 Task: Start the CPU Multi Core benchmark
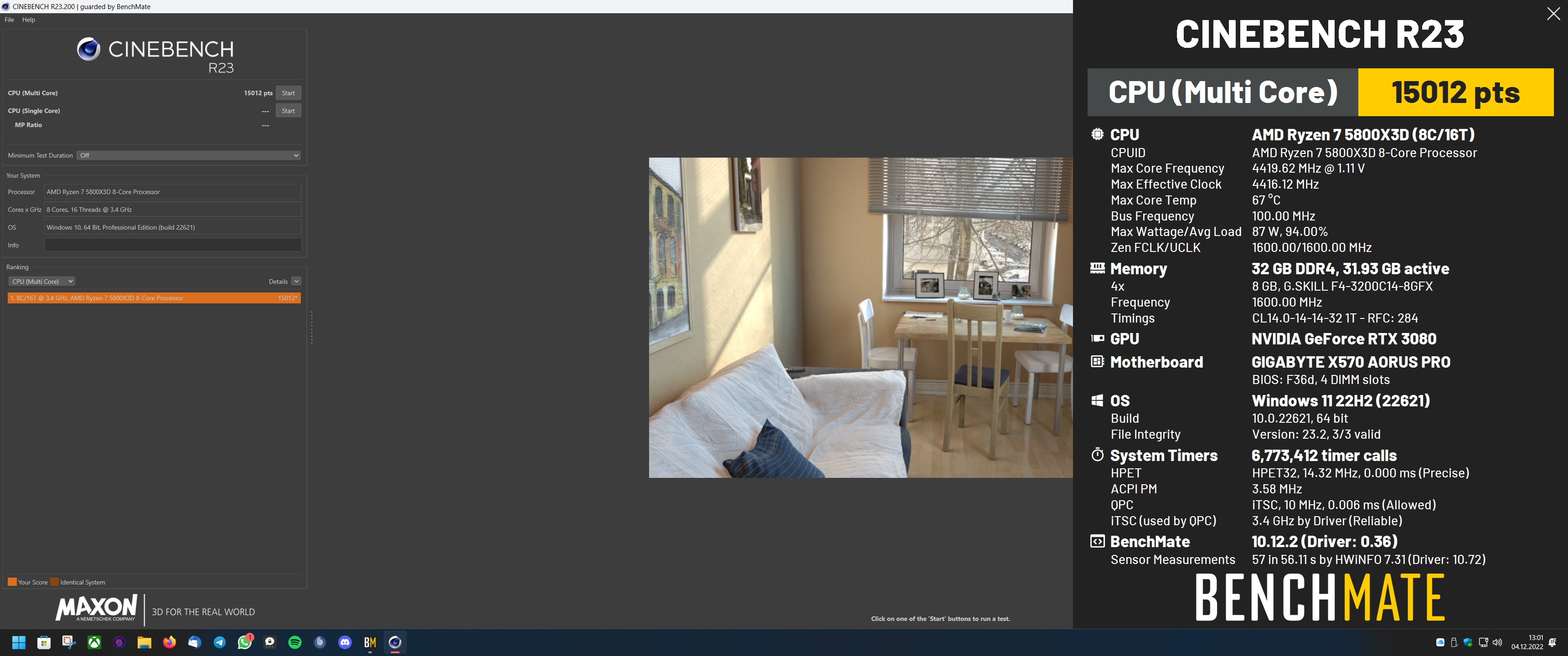(288, 92)
